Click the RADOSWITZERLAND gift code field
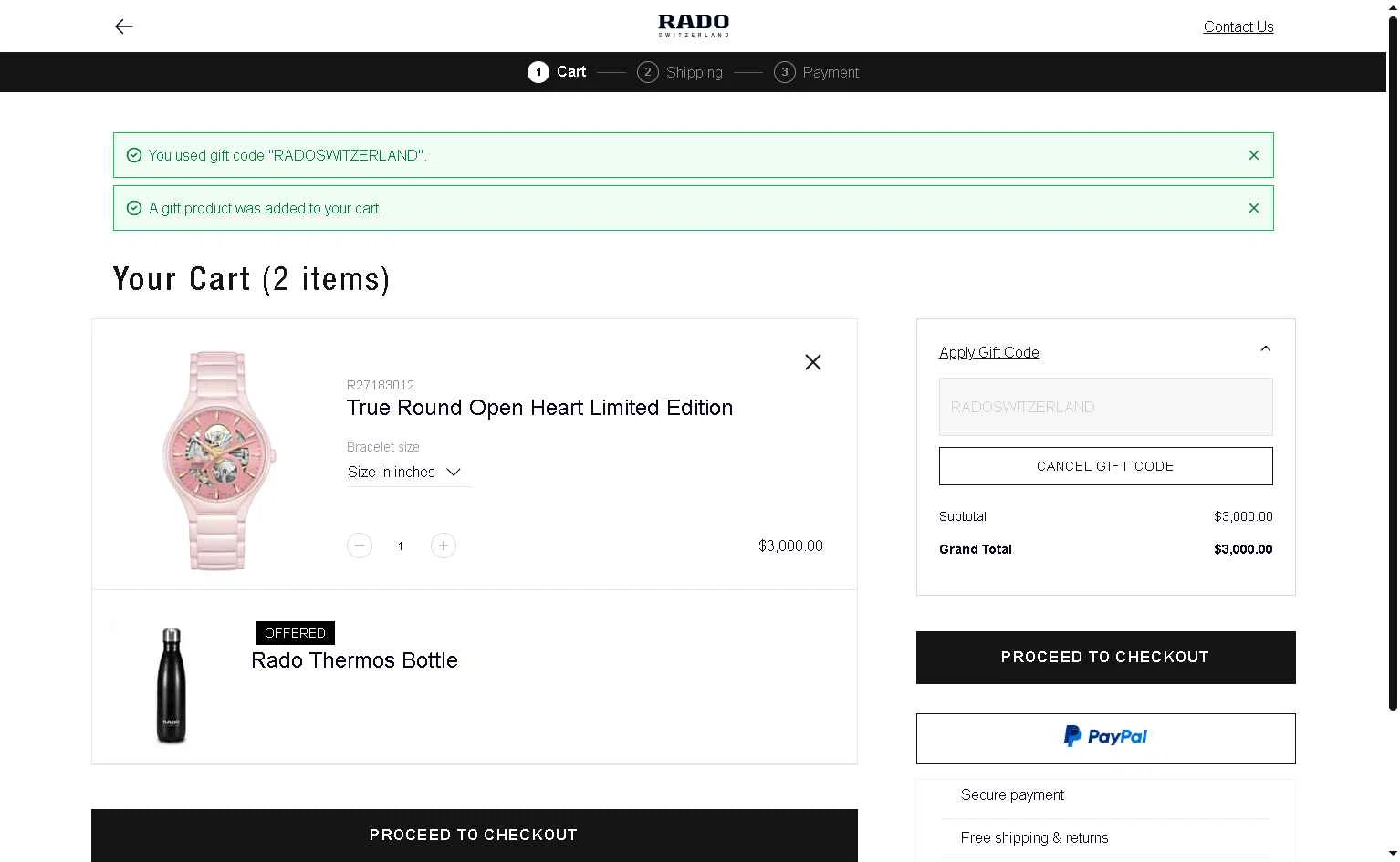 click(x=1106, y=407)
